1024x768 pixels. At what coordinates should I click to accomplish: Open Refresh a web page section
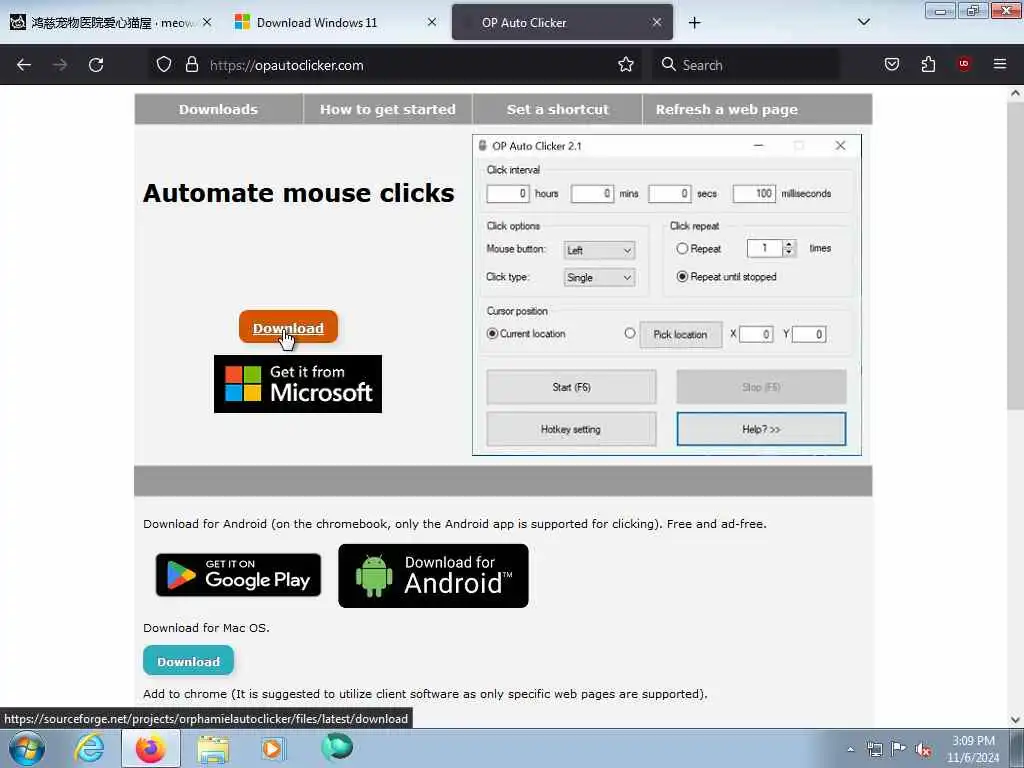click(x=726, y=109)
